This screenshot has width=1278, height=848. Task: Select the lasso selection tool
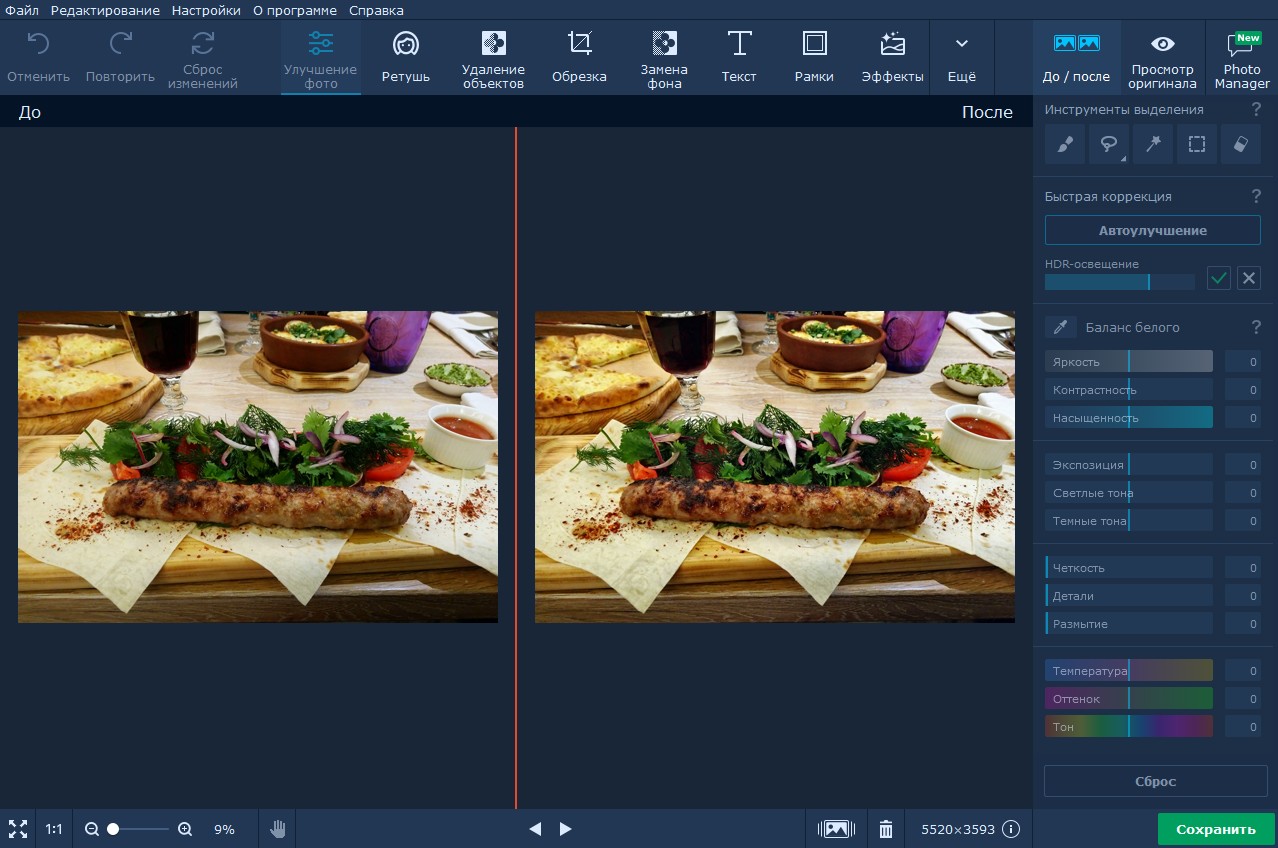tap(1108, 144)
